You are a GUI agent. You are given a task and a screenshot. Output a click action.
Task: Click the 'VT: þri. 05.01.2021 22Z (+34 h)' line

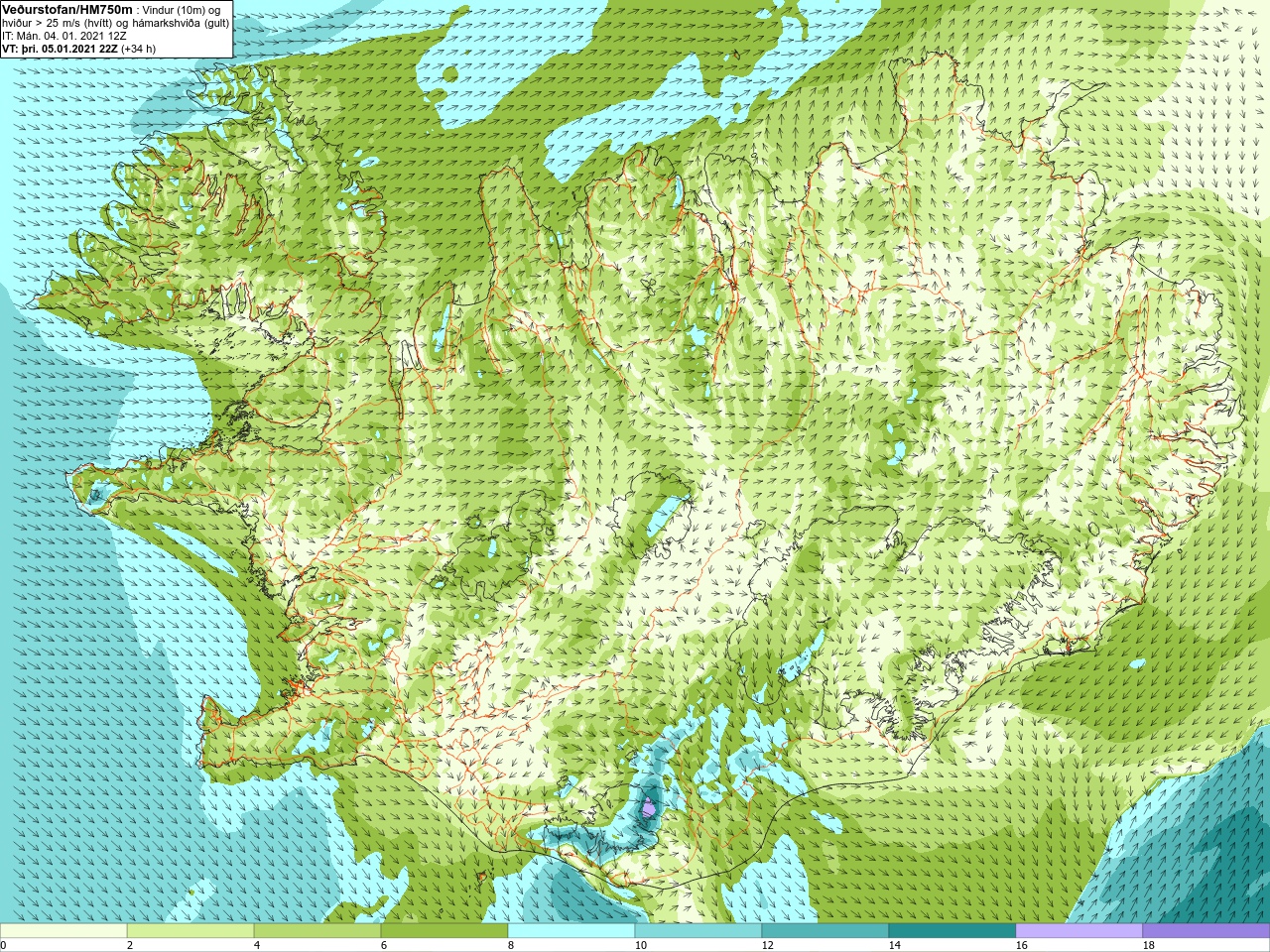(76, 49)
